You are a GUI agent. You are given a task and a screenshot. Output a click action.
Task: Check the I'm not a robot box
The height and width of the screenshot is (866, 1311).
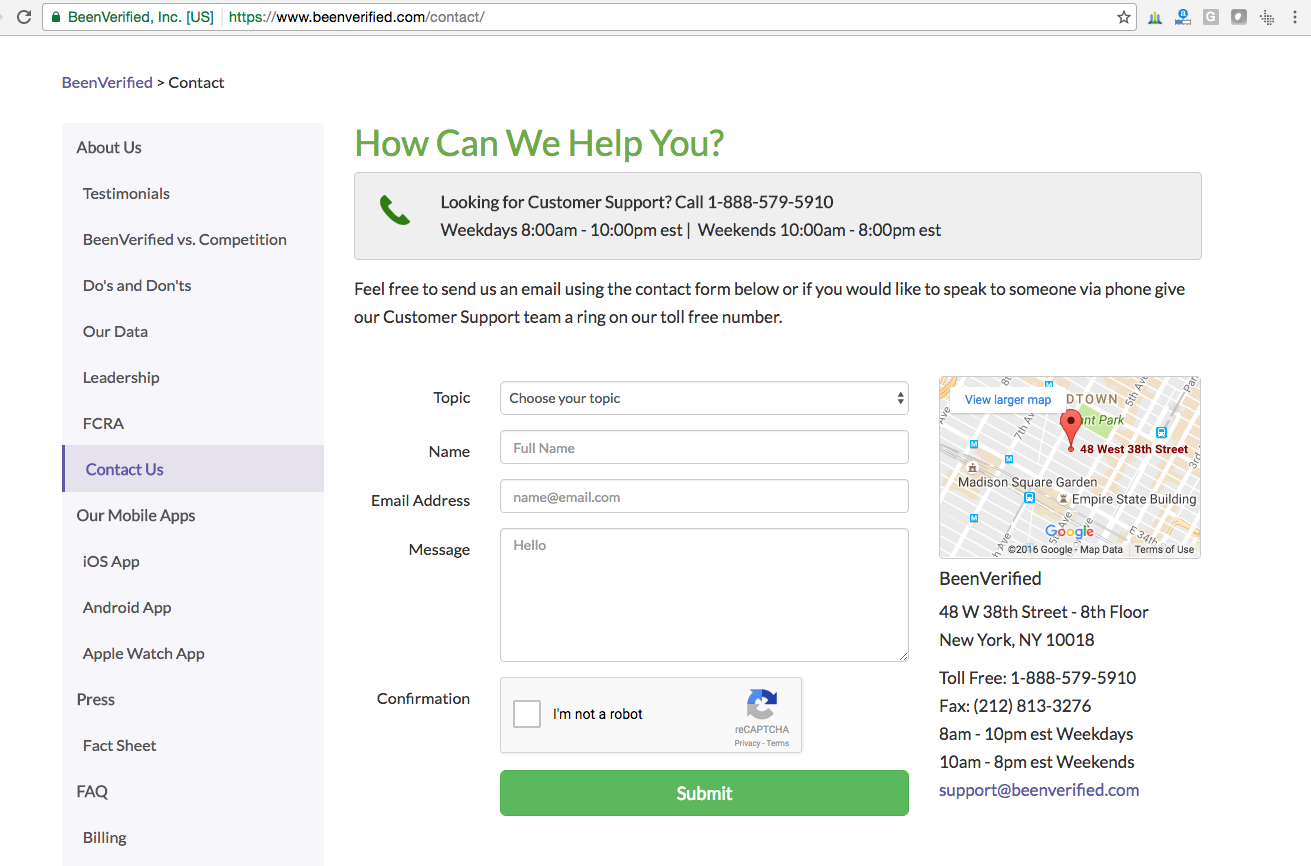[x=527, y=714]
